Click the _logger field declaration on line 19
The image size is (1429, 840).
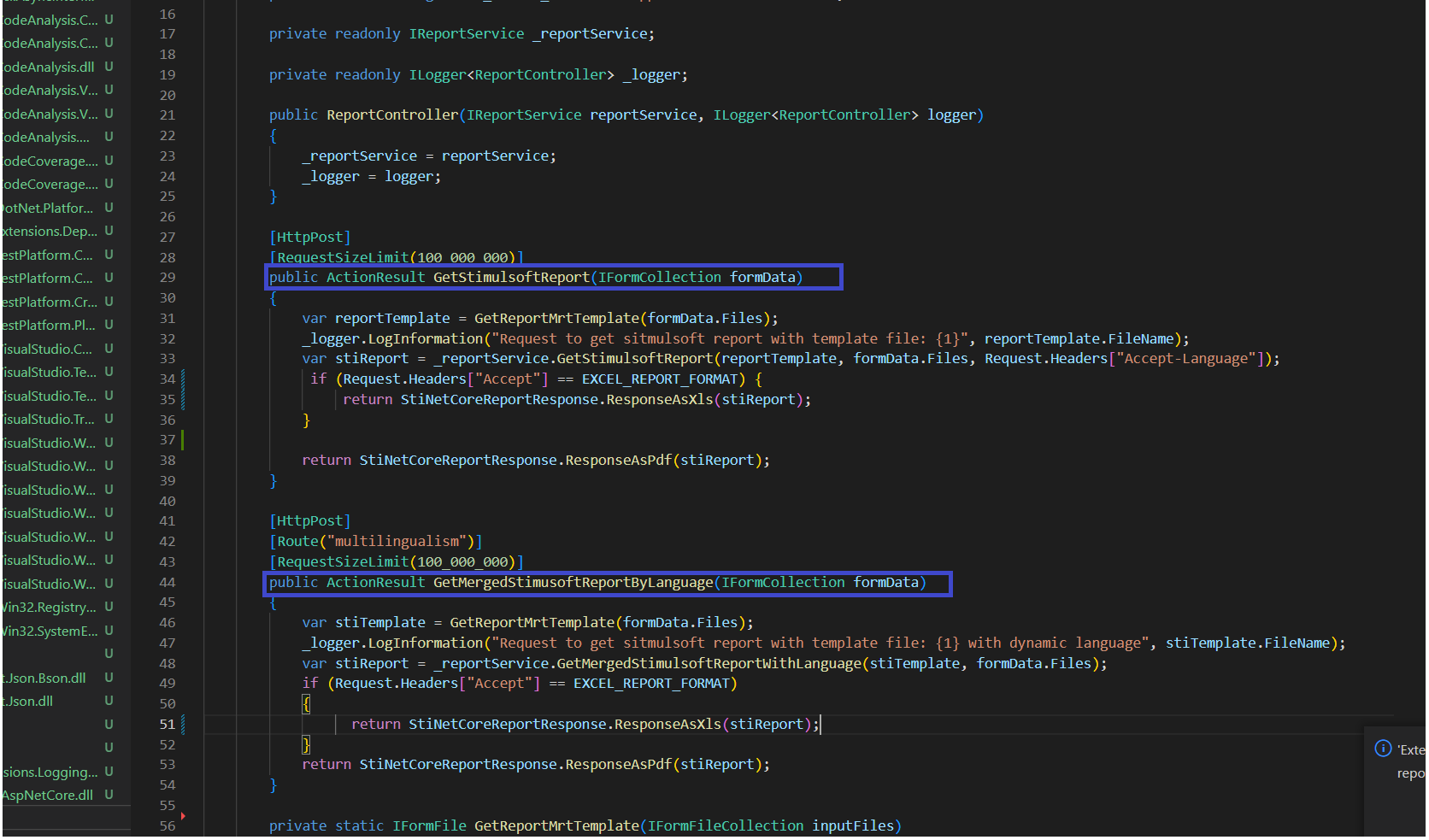pyautogui.click(x=651, y=75)
